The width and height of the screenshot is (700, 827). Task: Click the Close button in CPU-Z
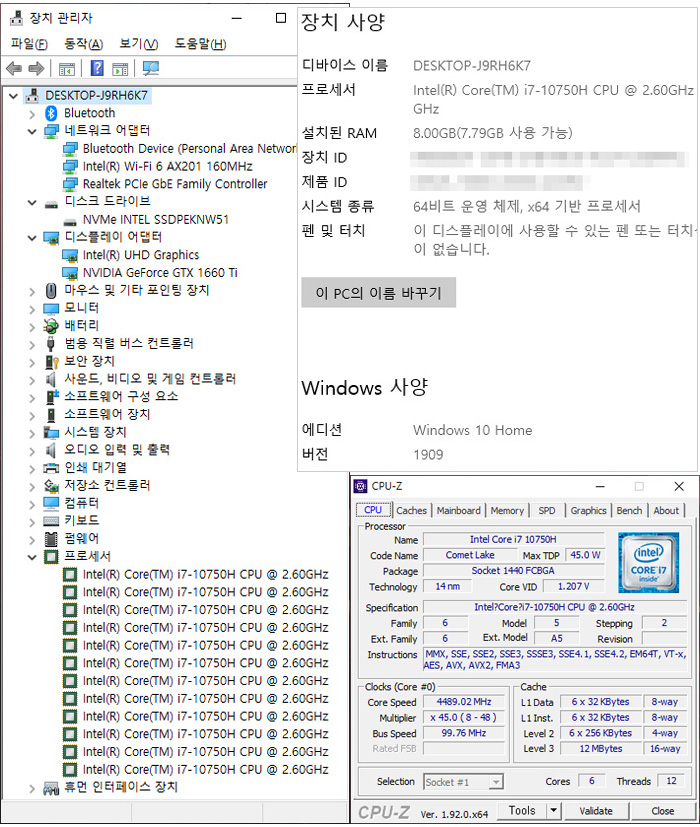(662, 811)
